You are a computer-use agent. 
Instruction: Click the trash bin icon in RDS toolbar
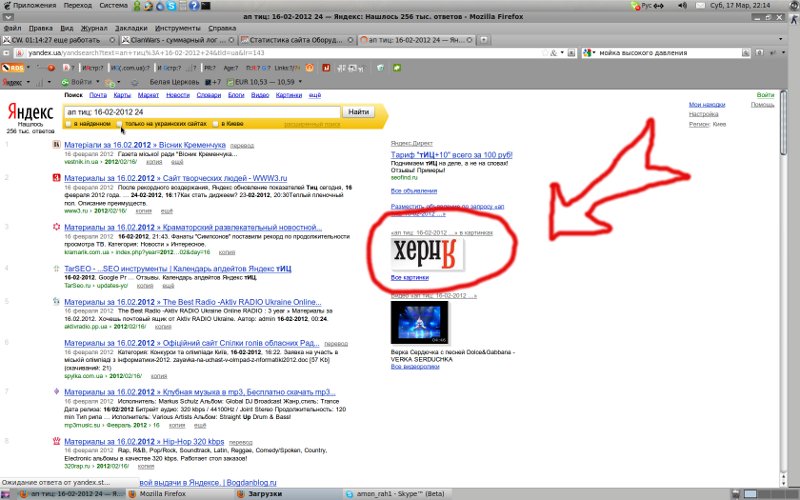[380, 67]
